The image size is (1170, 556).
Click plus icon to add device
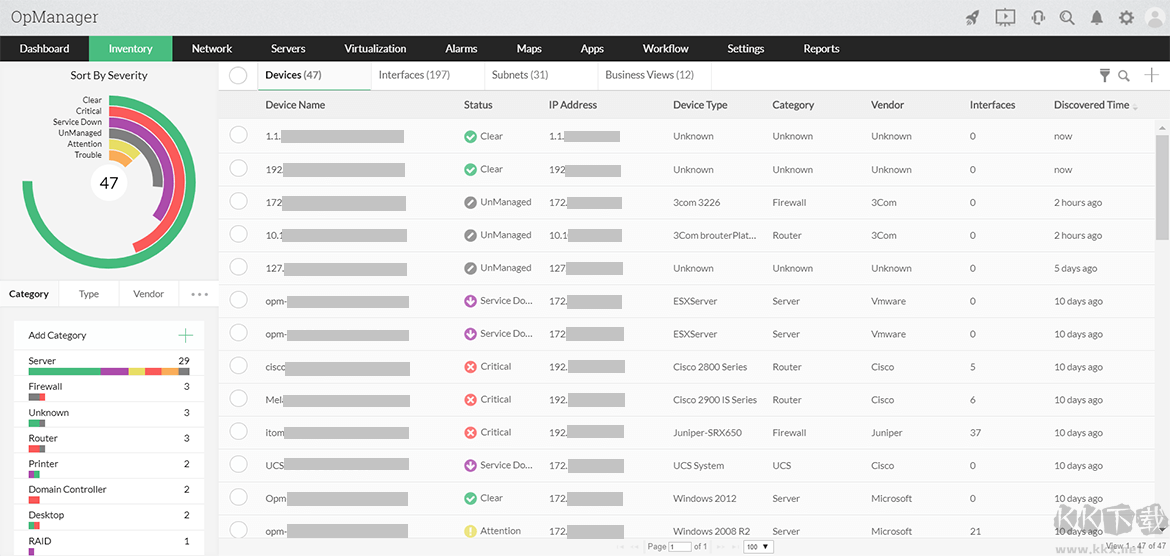[x=1152, y=75]
